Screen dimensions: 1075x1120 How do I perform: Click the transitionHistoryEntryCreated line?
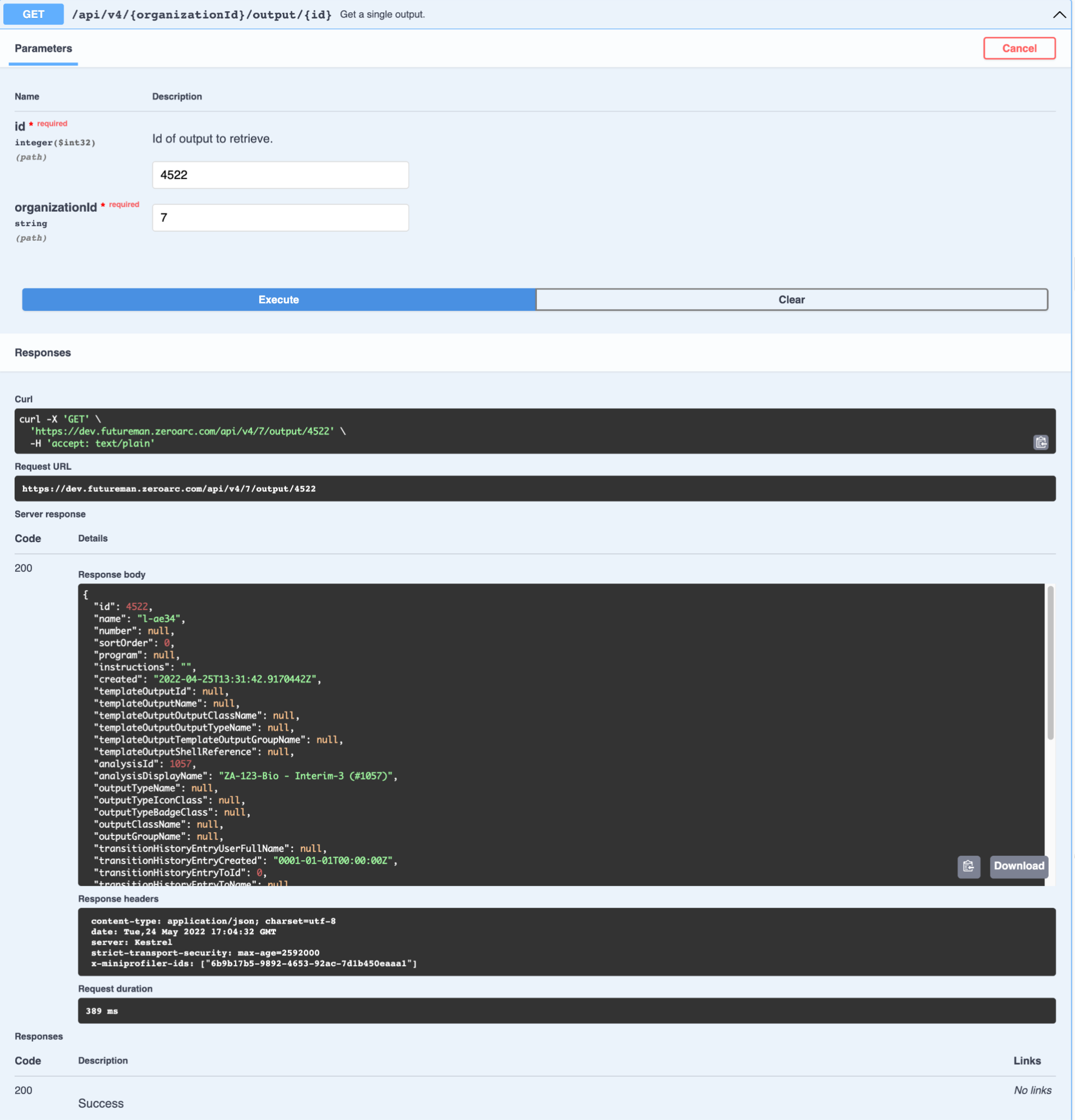[246, 861]
